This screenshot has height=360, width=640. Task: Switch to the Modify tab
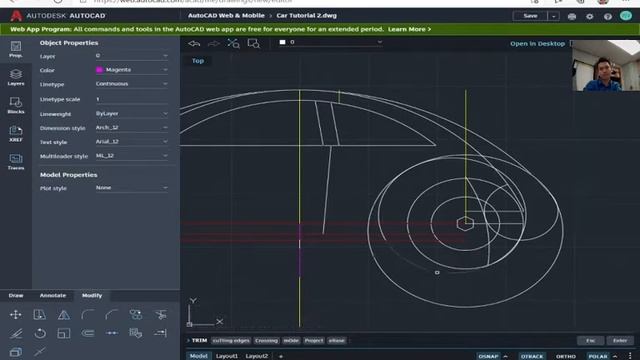pyautogui.click(x=92, y=296)
